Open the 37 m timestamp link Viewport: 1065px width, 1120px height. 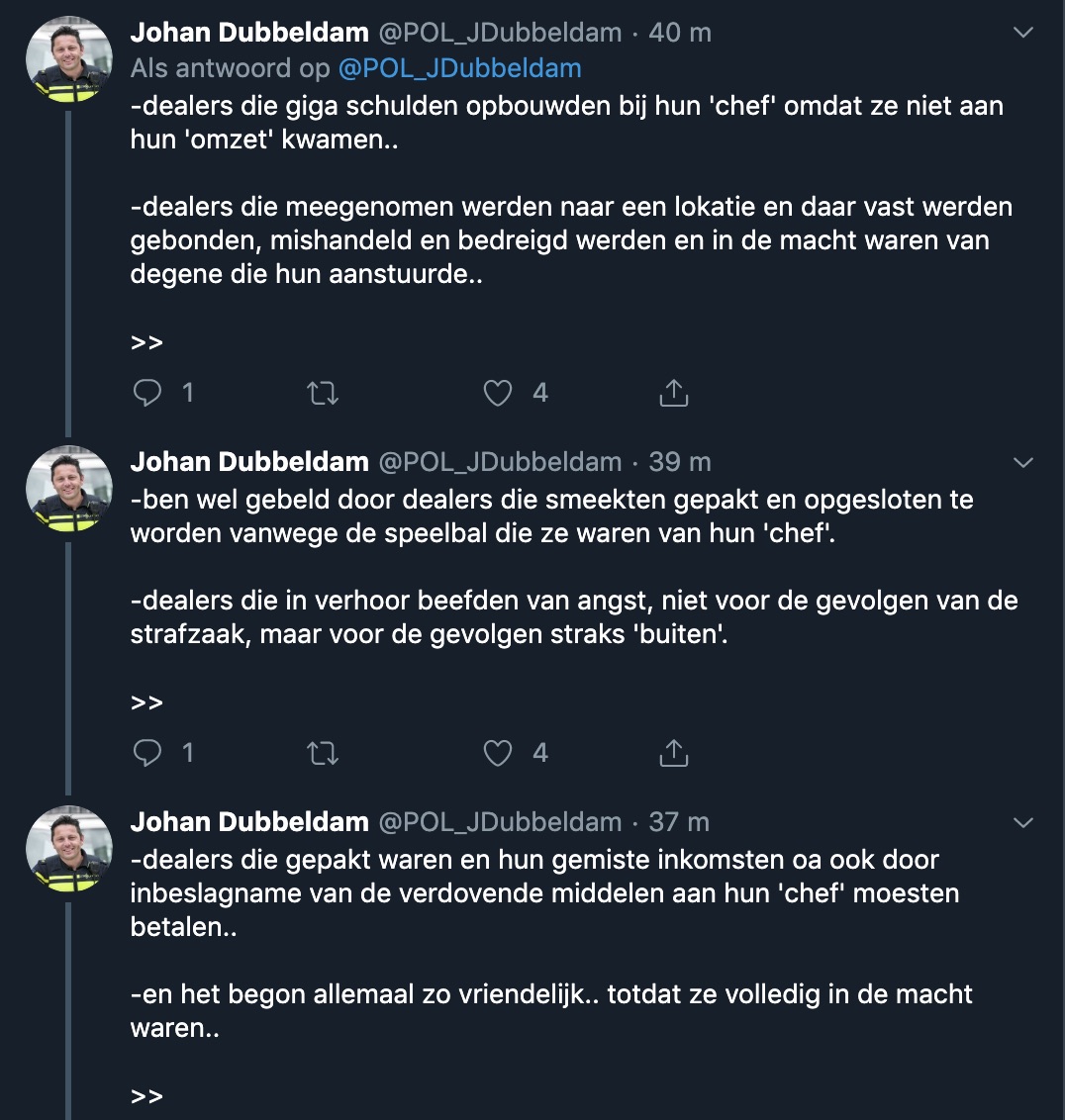click(x=680, y=822)
